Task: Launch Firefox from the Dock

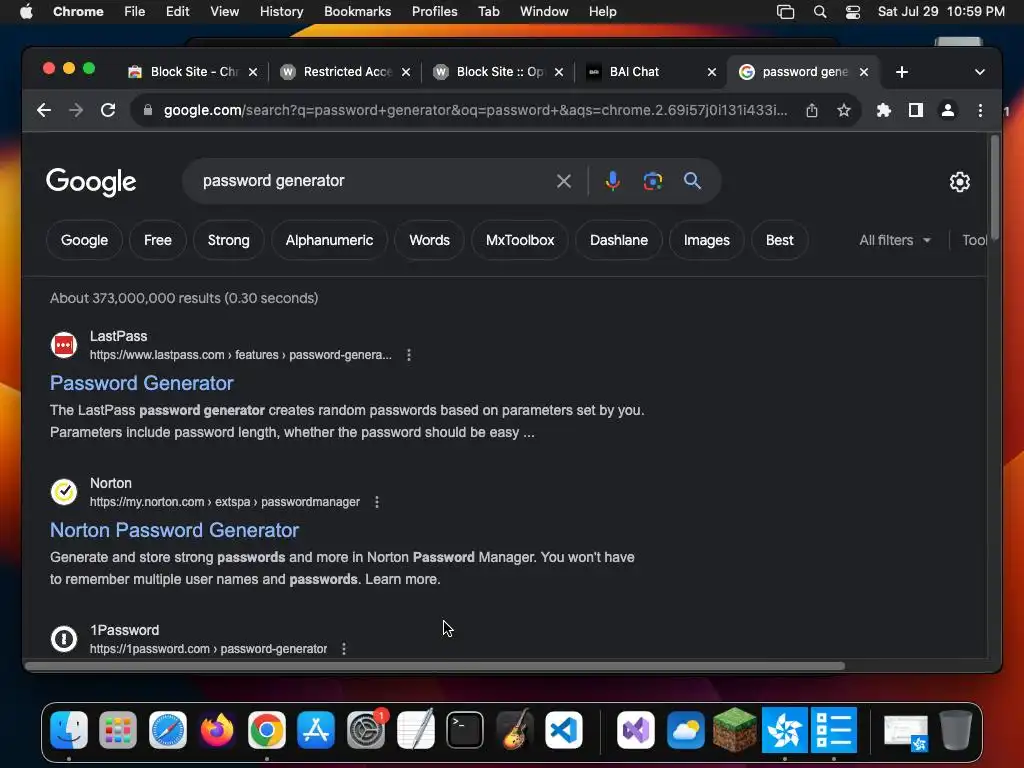Action: click(x=217, y=730)
